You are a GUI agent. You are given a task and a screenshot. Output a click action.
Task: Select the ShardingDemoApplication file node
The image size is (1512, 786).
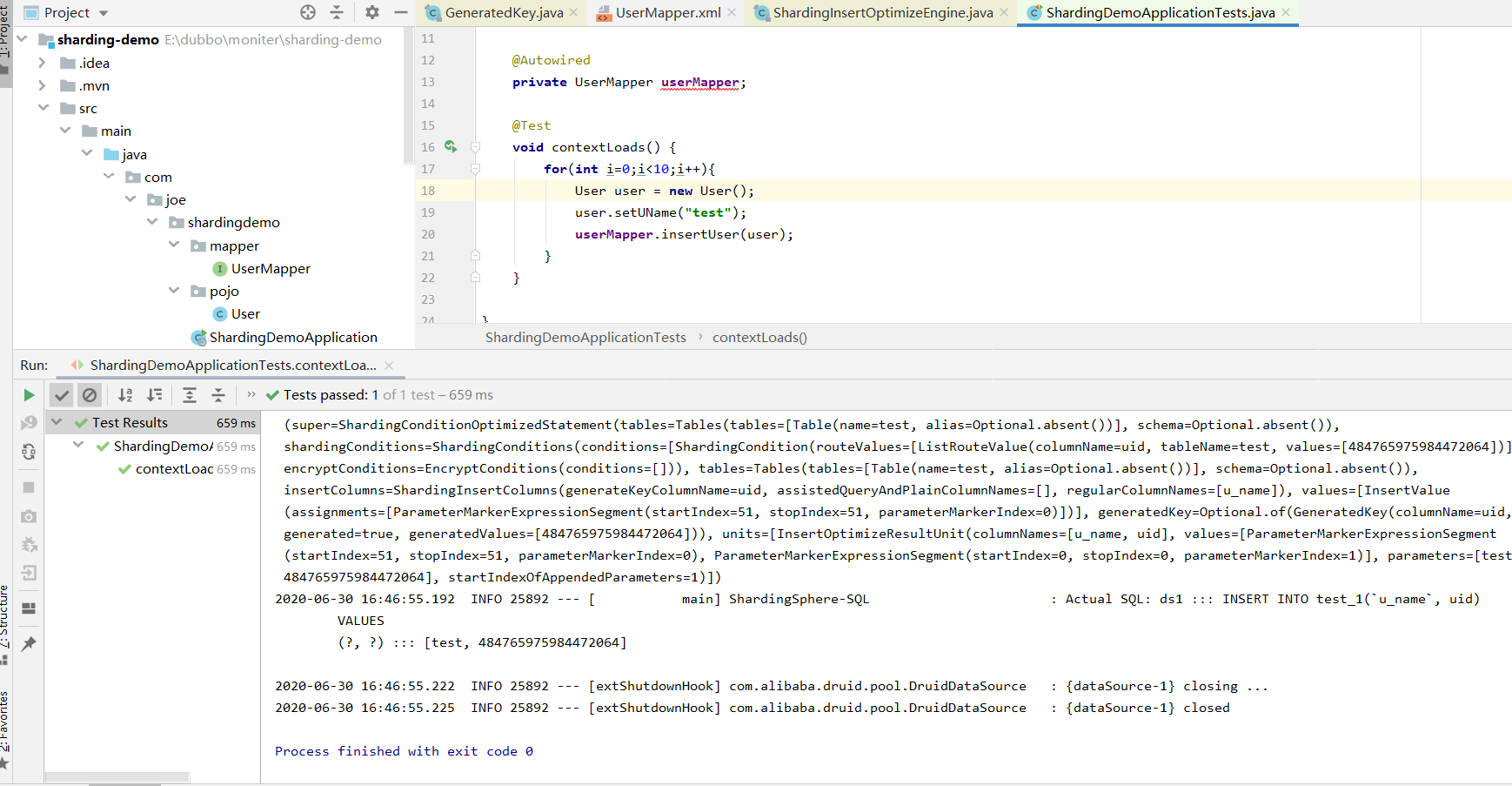pos(292,337)
